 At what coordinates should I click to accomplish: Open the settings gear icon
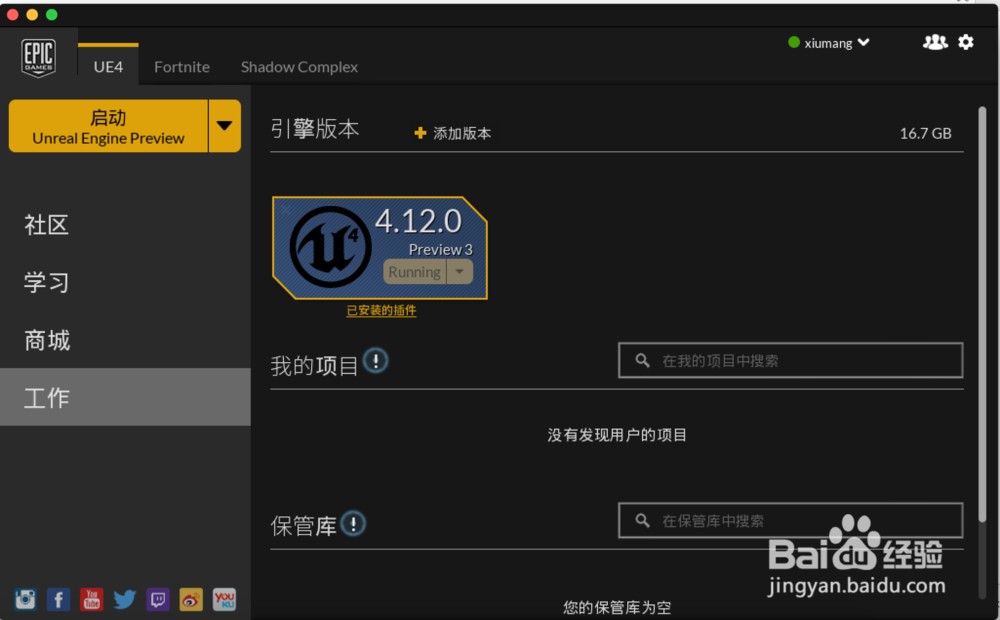(x=966, y=42)
